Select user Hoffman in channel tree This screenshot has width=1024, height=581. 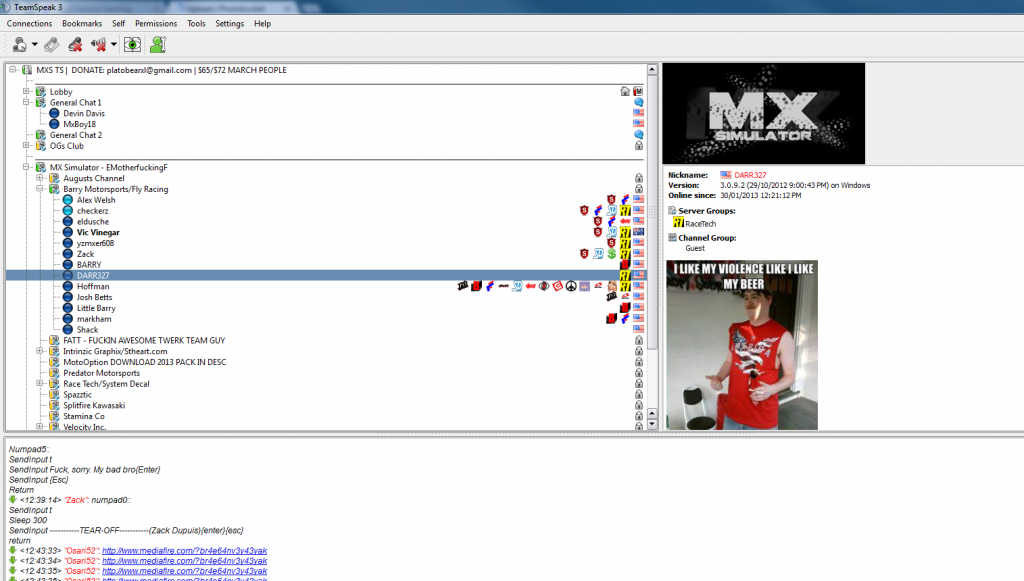click(x=93, y=287)
